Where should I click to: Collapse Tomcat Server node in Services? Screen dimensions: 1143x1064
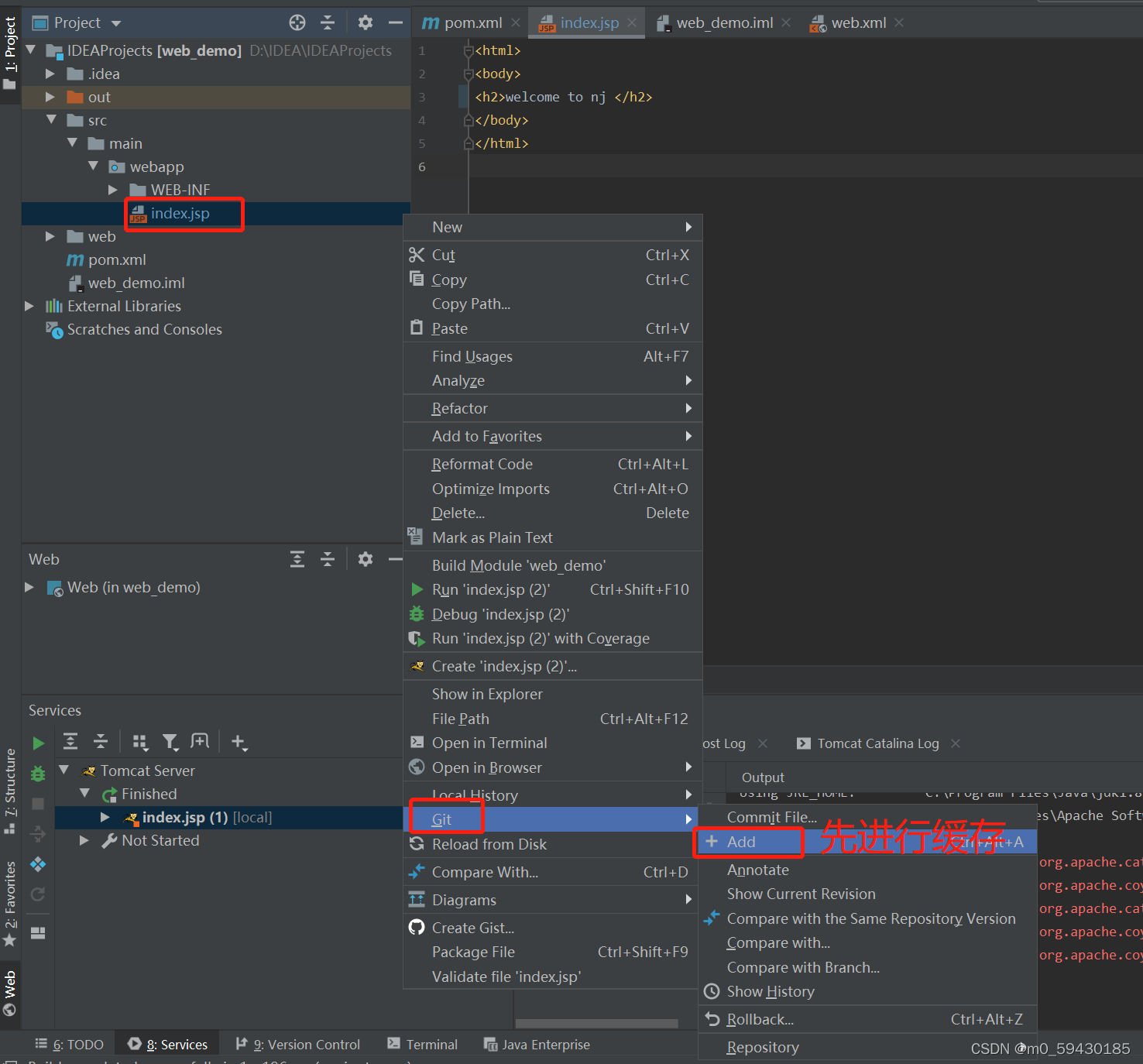tap(64, 770)
